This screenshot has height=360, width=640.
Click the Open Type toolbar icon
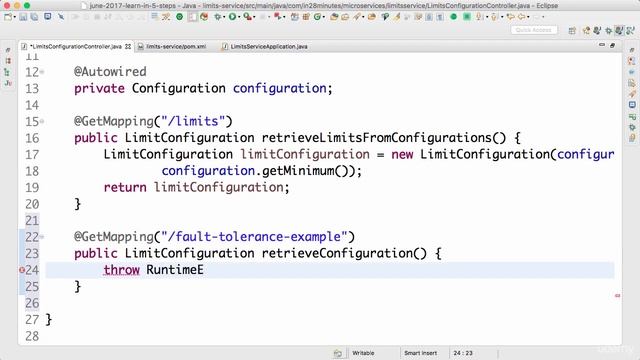pos(334,17)
